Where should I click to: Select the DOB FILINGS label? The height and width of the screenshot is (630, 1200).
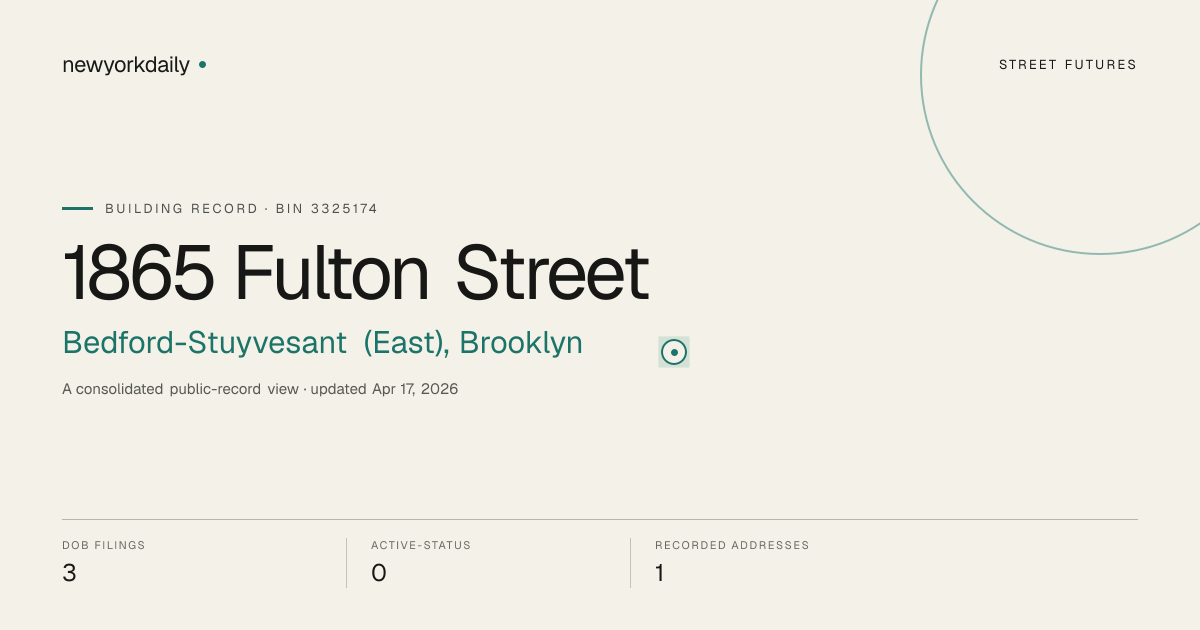(104, 545)
